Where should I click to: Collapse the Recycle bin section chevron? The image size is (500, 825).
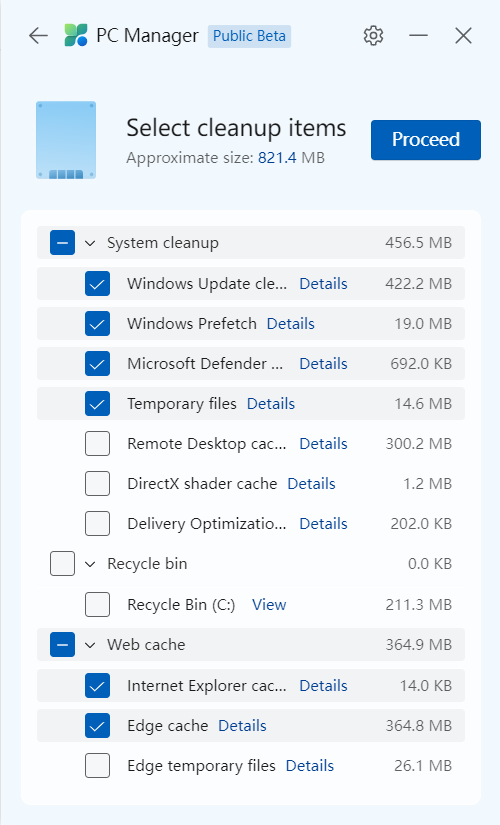coord(90,564)
